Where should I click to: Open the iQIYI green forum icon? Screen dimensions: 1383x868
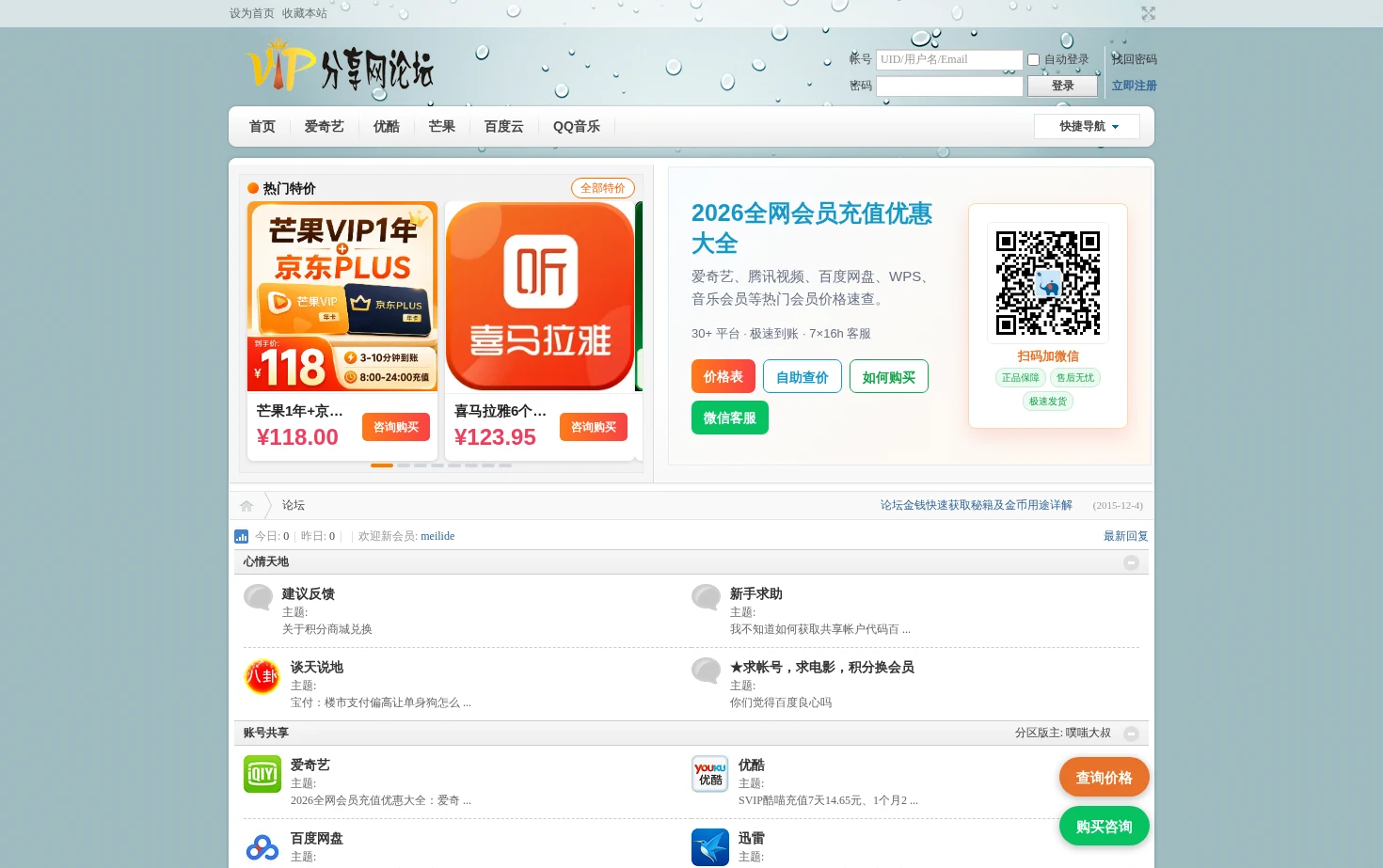point(262,774)
